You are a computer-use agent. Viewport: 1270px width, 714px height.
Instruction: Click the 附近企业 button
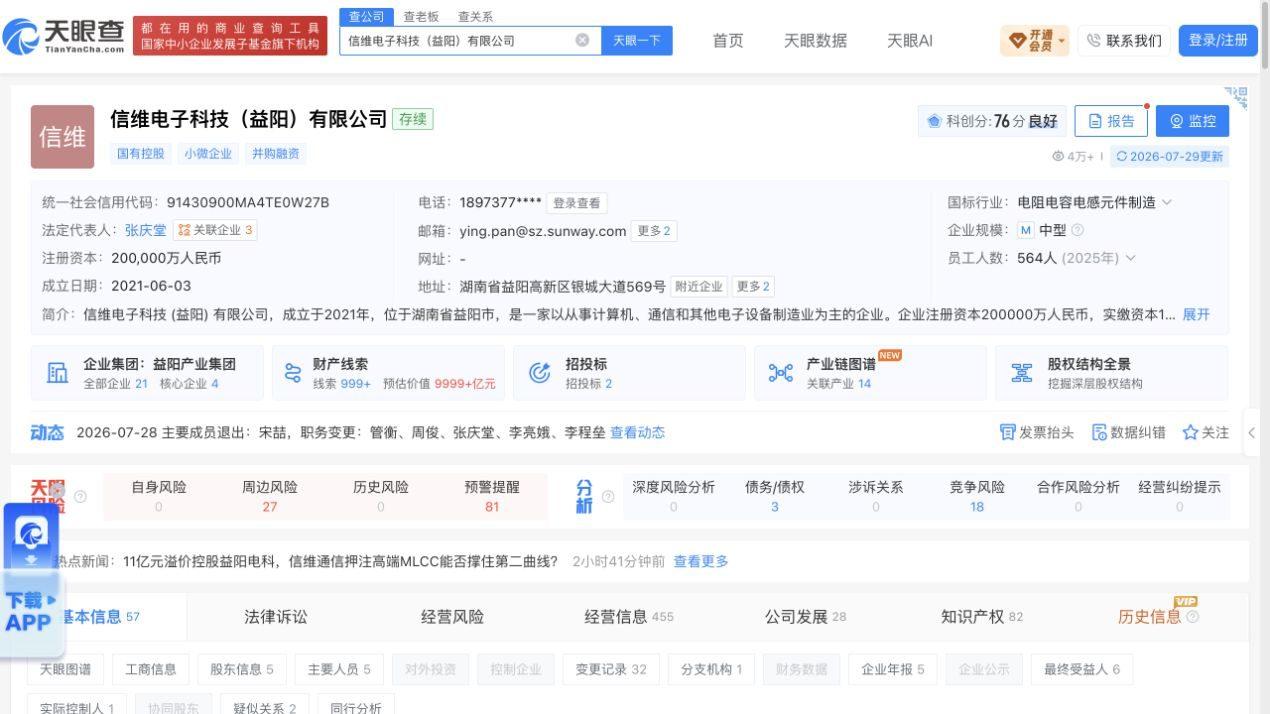pos(698,287)
